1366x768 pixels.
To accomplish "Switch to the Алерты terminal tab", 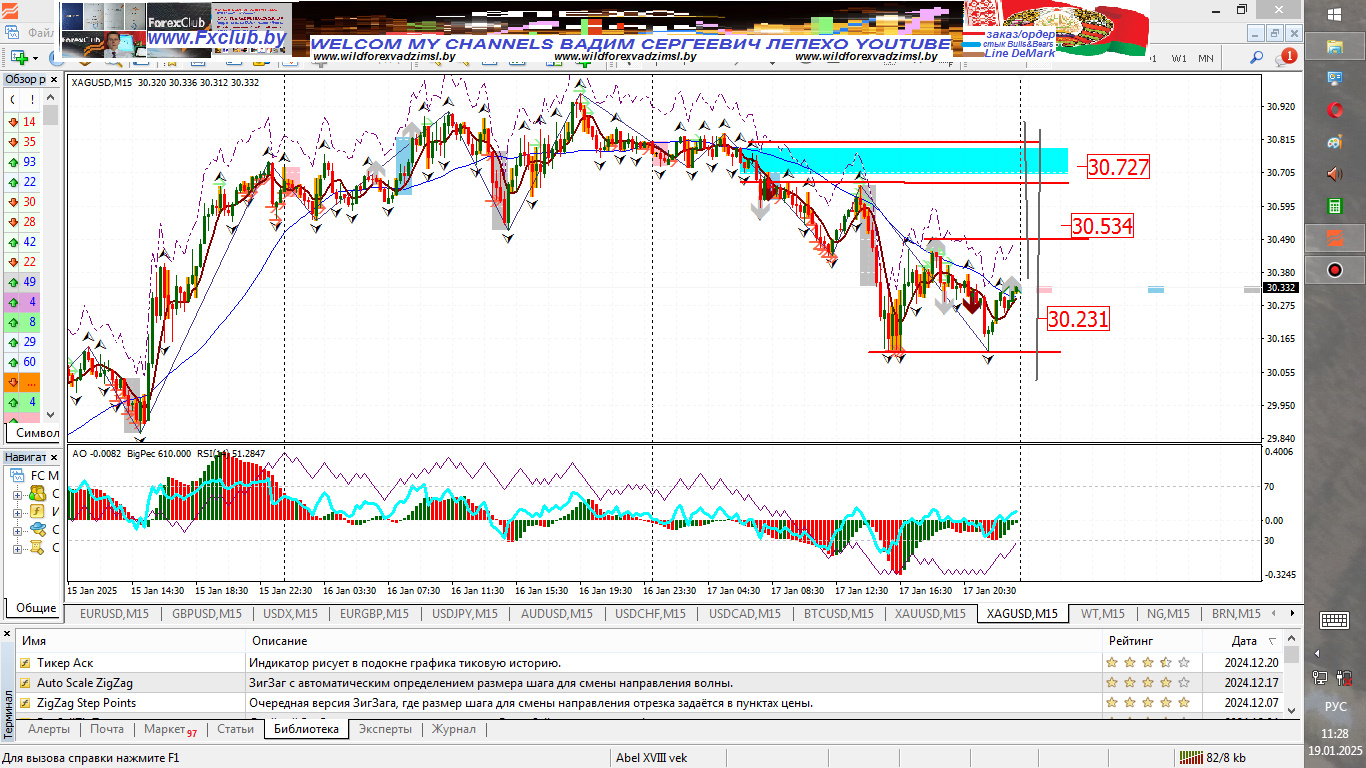I will point(49,729).
